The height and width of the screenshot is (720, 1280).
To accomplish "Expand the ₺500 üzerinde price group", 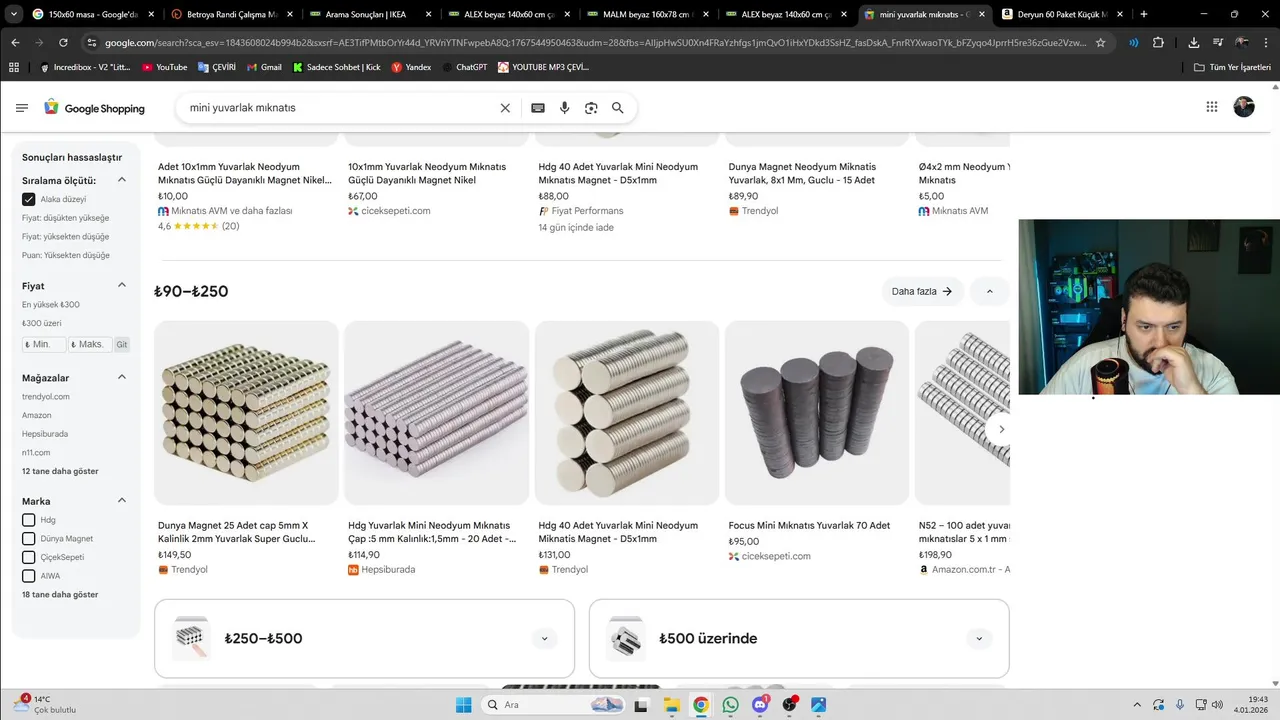I will (979, 638).
